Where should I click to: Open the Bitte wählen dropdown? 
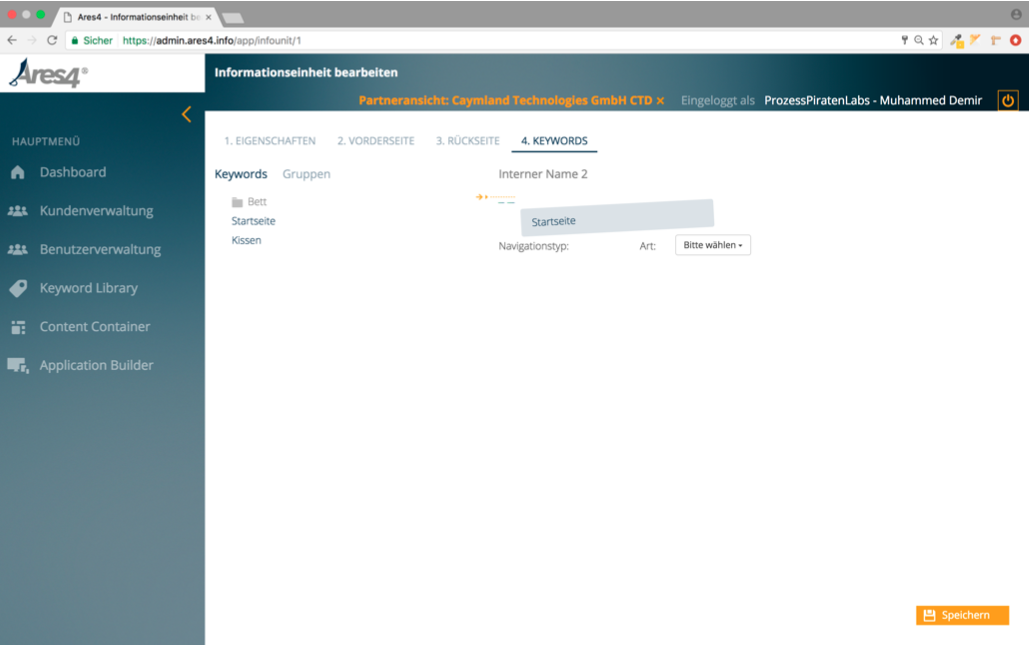[x=713, y=245]
